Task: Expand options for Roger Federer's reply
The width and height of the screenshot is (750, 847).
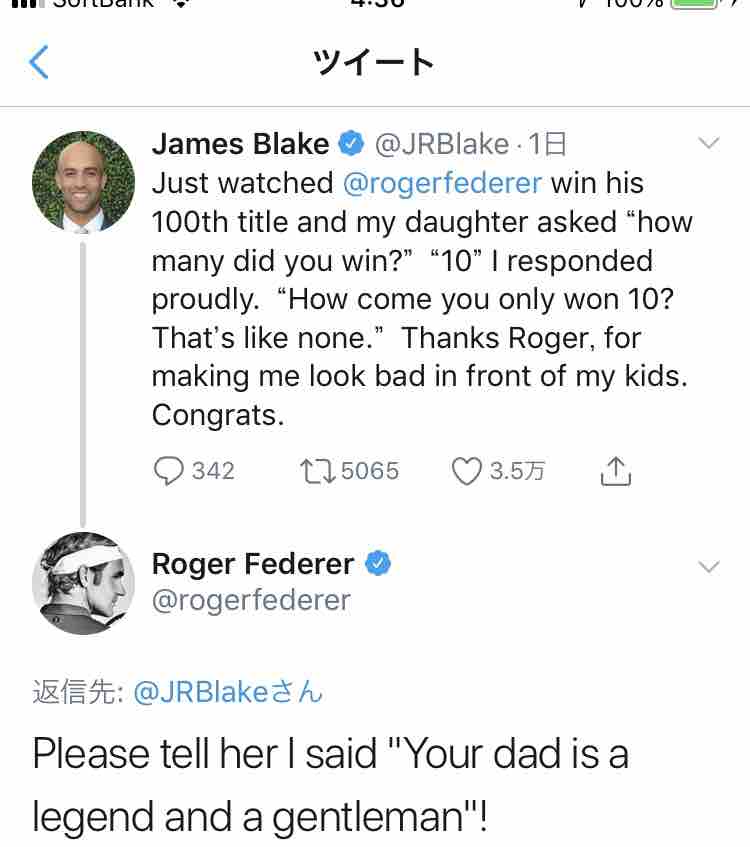Action: 708,566
